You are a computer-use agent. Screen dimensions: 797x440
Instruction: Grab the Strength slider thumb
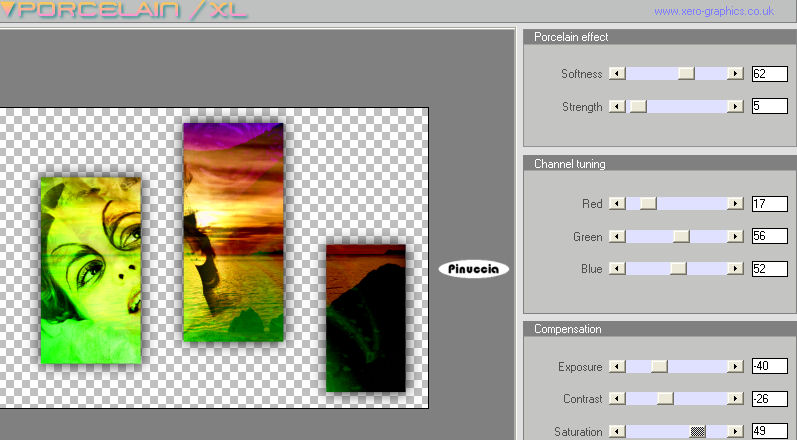(638, 106)
